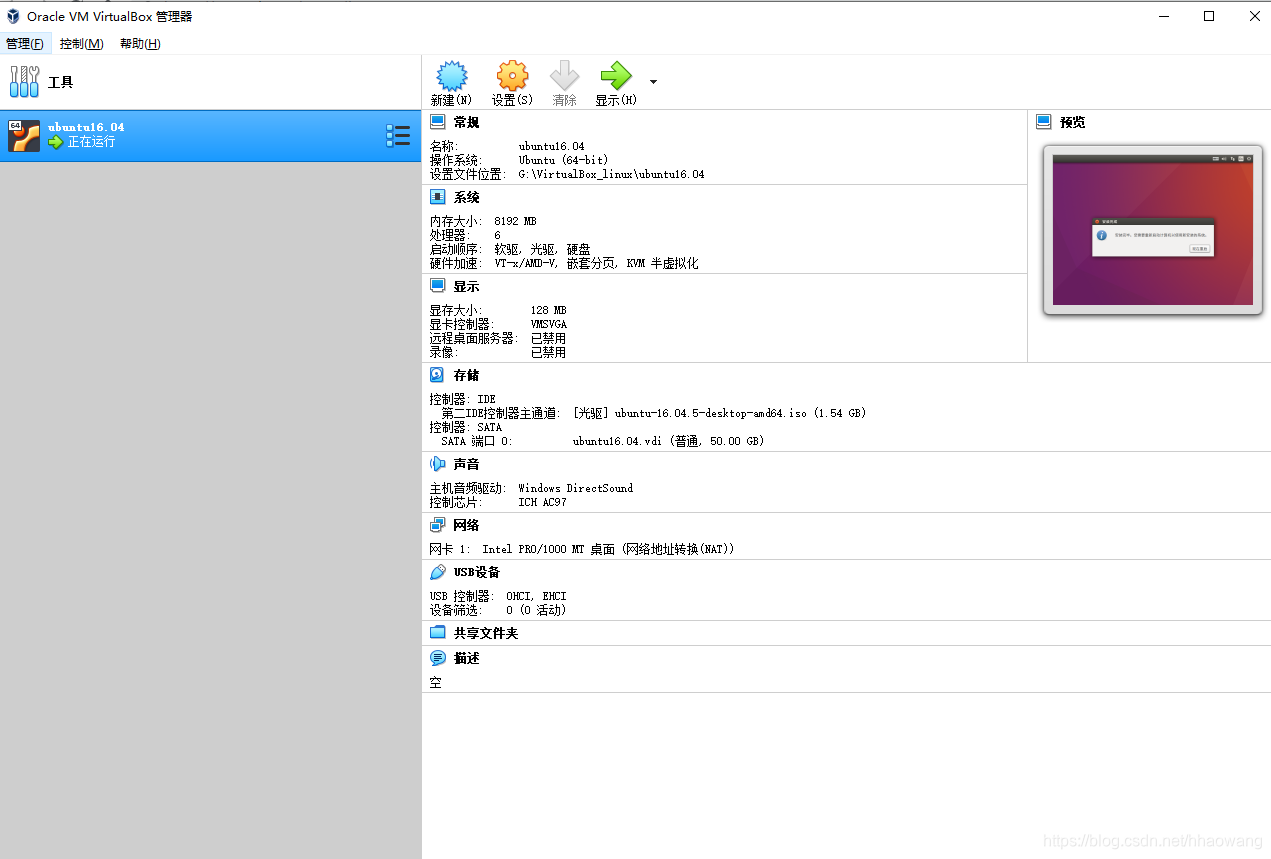Click the ubuntu16.04 VM OS icon
1271x859 pixels.
coord(24,135)
